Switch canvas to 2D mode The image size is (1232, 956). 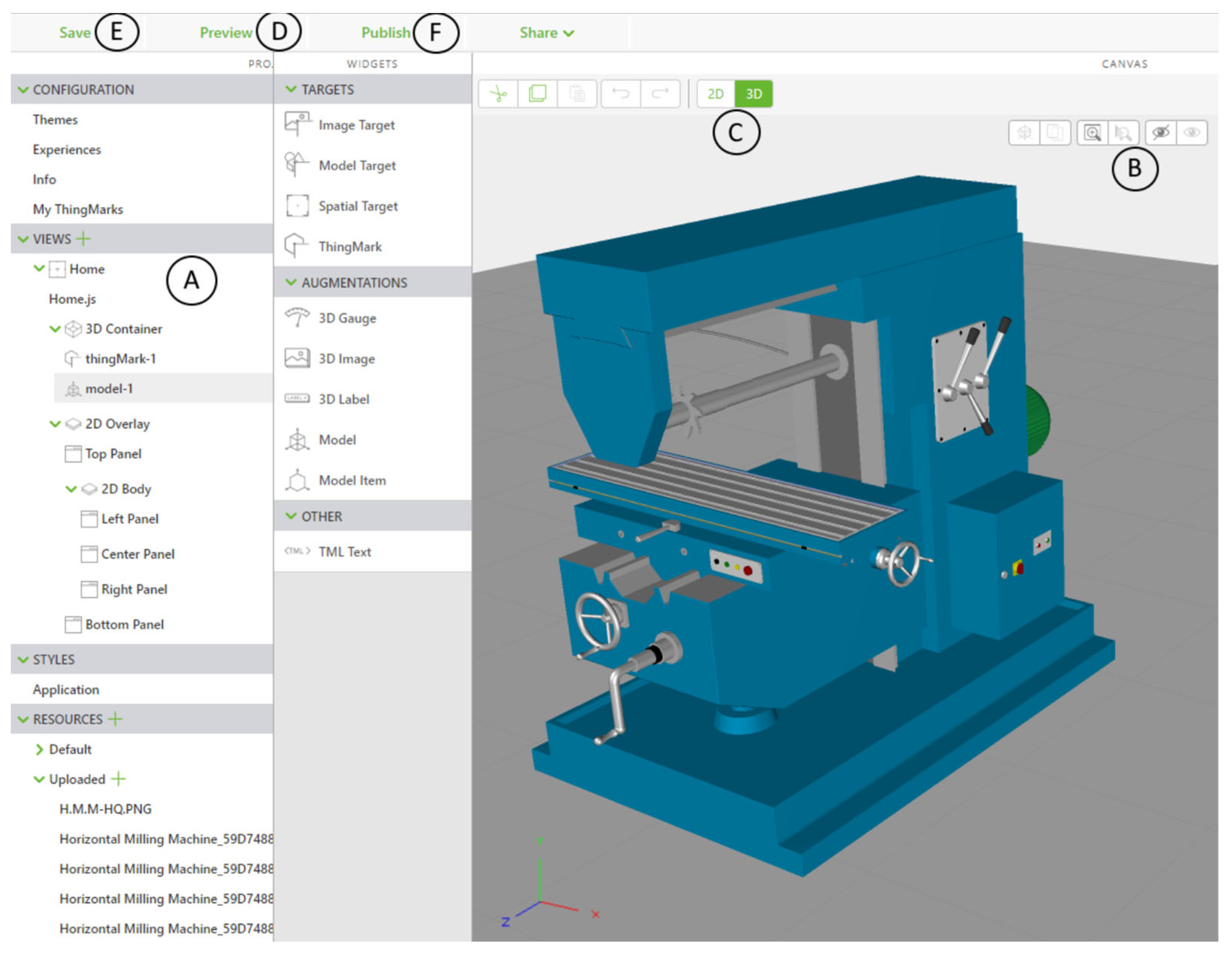715,94
